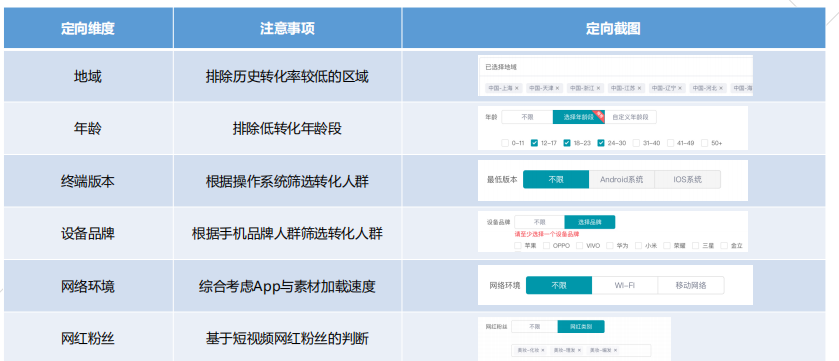Select the 苹果 brand checkbox
This screenshot has height=361, width=839.
(x=517, y=246)
